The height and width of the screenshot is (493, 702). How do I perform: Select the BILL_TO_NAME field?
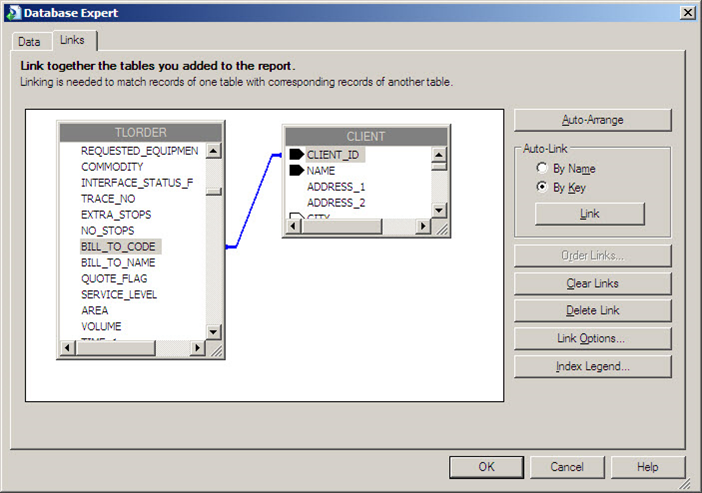[x=118, y=262]
